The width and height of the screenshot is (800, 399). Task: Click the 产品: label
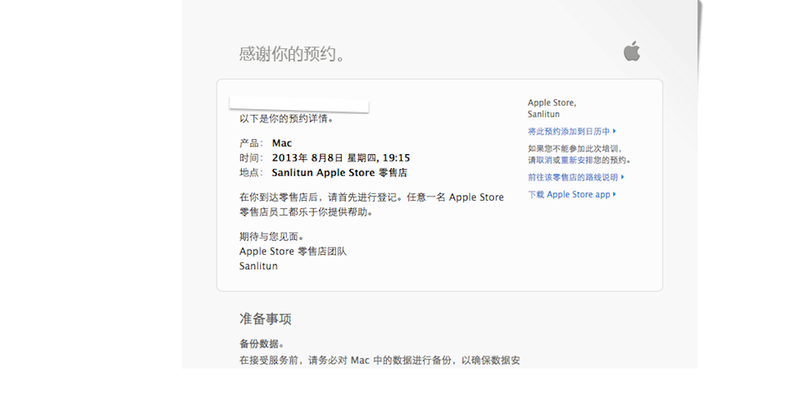tap(252, 143)
